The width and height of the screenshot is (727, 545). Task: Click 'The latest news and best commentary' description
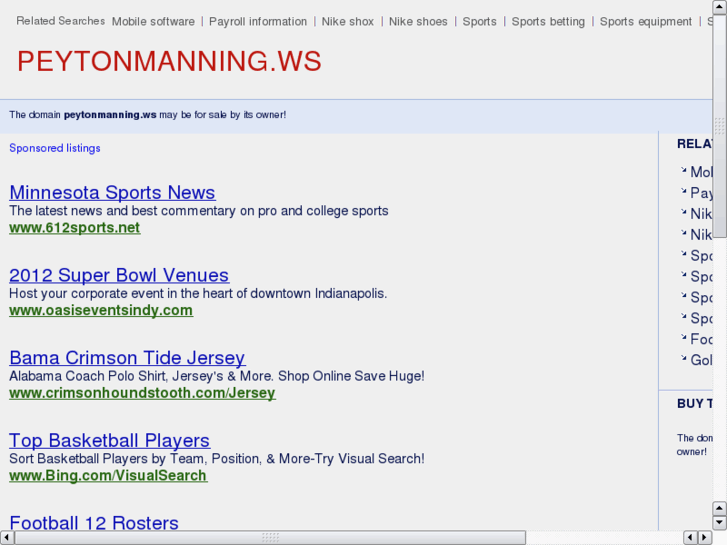pos(199,211)
